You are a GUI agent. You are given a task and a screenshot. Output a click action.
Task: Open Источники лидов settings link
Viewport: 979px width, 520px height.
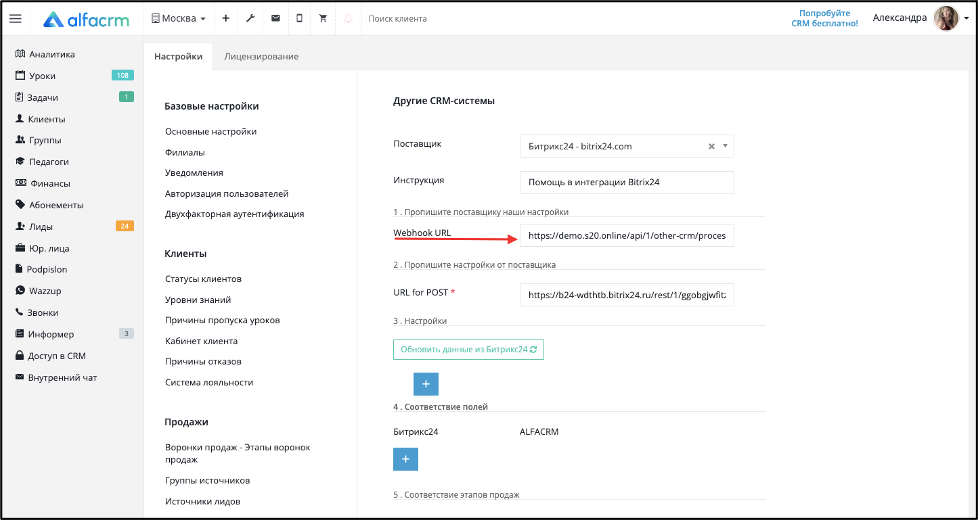(x=203, y=501)
